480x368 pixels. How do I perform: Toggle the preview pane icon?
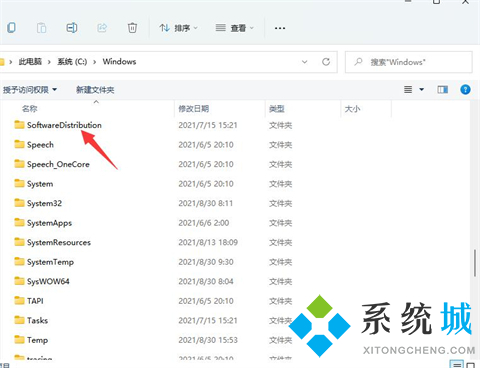tap(443, 90)
